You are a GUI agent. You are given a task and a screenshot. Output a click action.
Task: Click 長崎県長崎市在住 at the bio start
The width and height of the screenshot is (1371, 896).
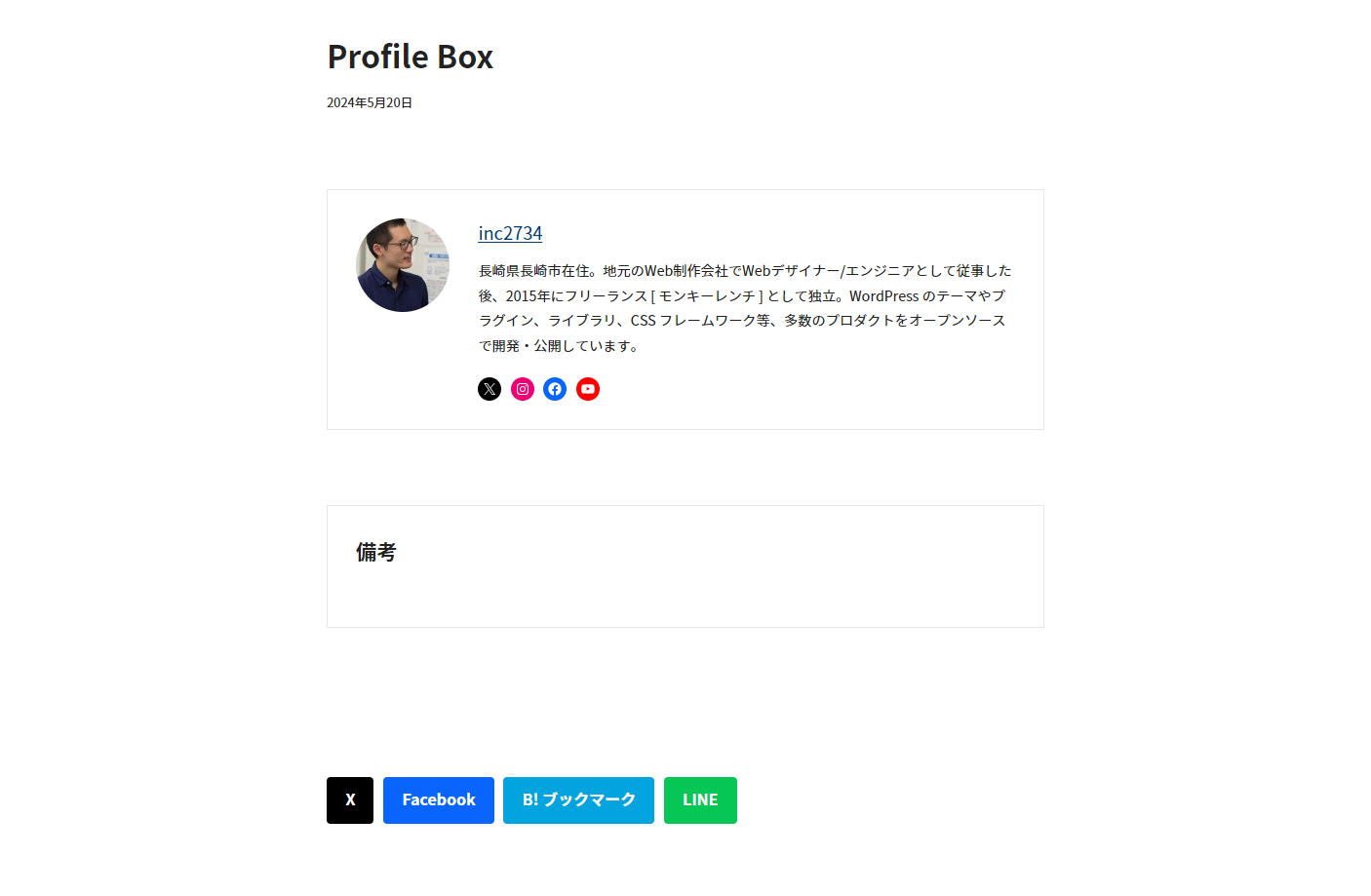[x=533, y=271]
